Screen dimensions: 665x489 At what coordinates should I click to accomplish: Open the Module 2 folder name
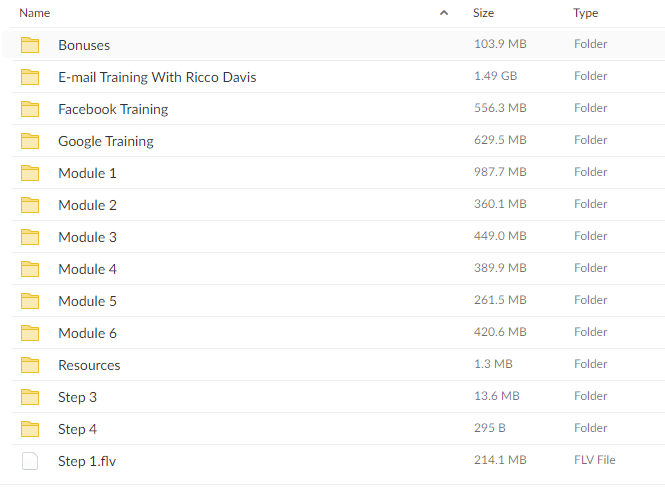87,205
